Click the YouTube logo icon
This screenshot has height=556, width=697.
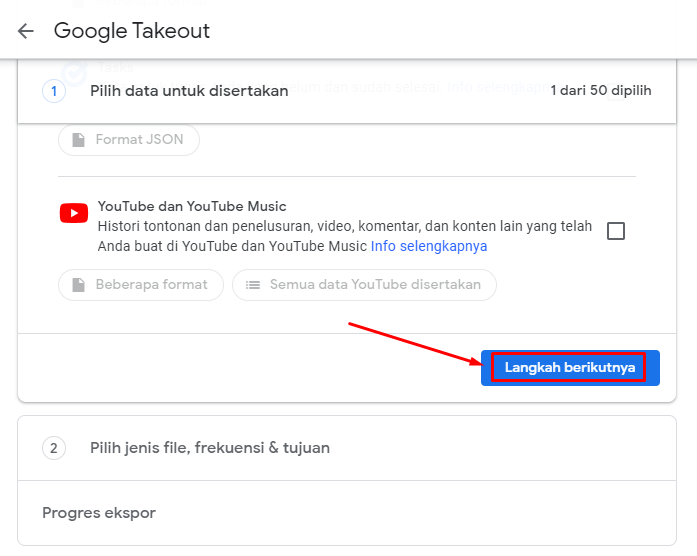[74, 213]
